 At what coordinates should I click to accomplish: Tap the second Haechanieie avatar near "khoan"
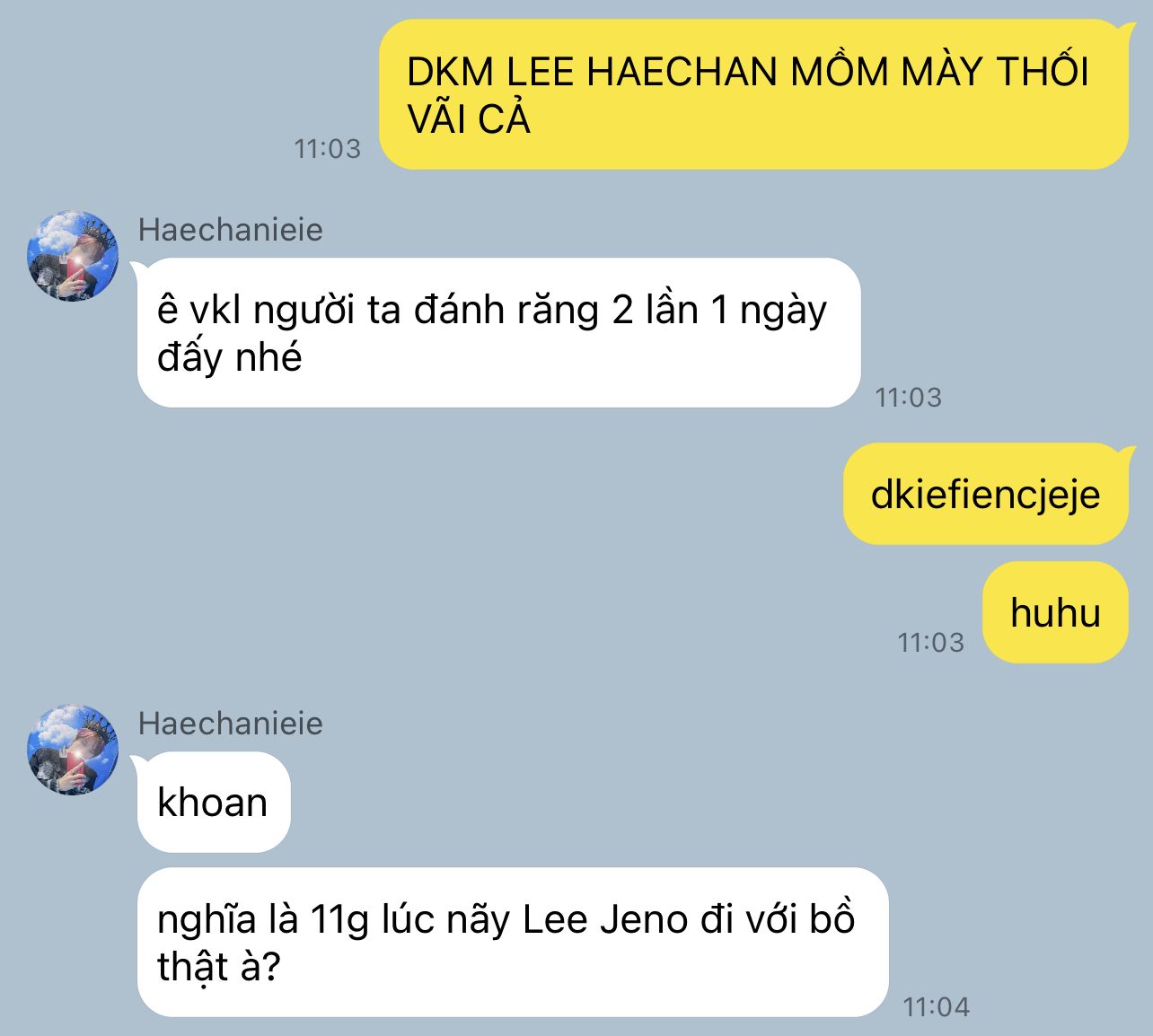click(x=73, y=750)
